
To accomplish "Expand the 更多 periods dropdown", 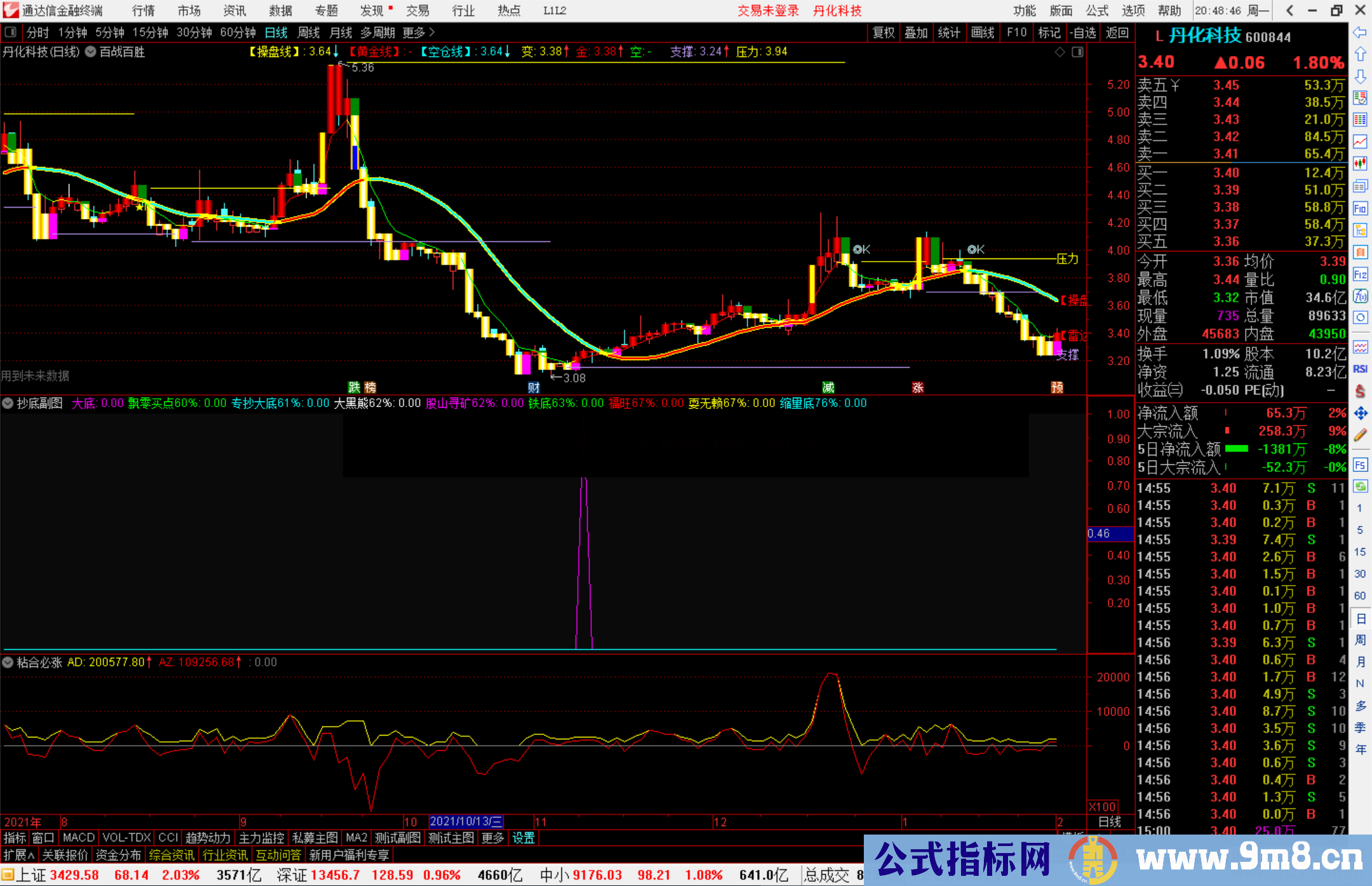I will click(419, 32).
